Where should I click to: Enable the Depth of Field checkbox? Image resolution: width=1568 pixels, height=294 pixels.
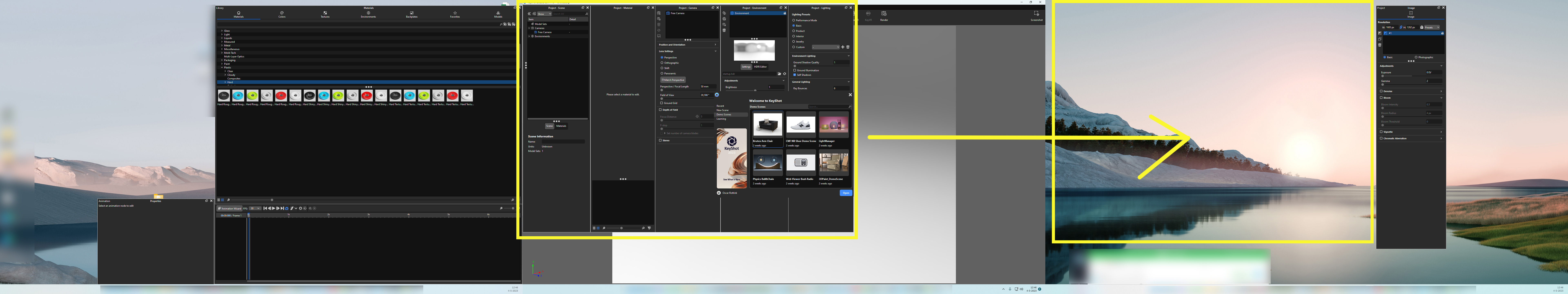[x=660, y=110]
